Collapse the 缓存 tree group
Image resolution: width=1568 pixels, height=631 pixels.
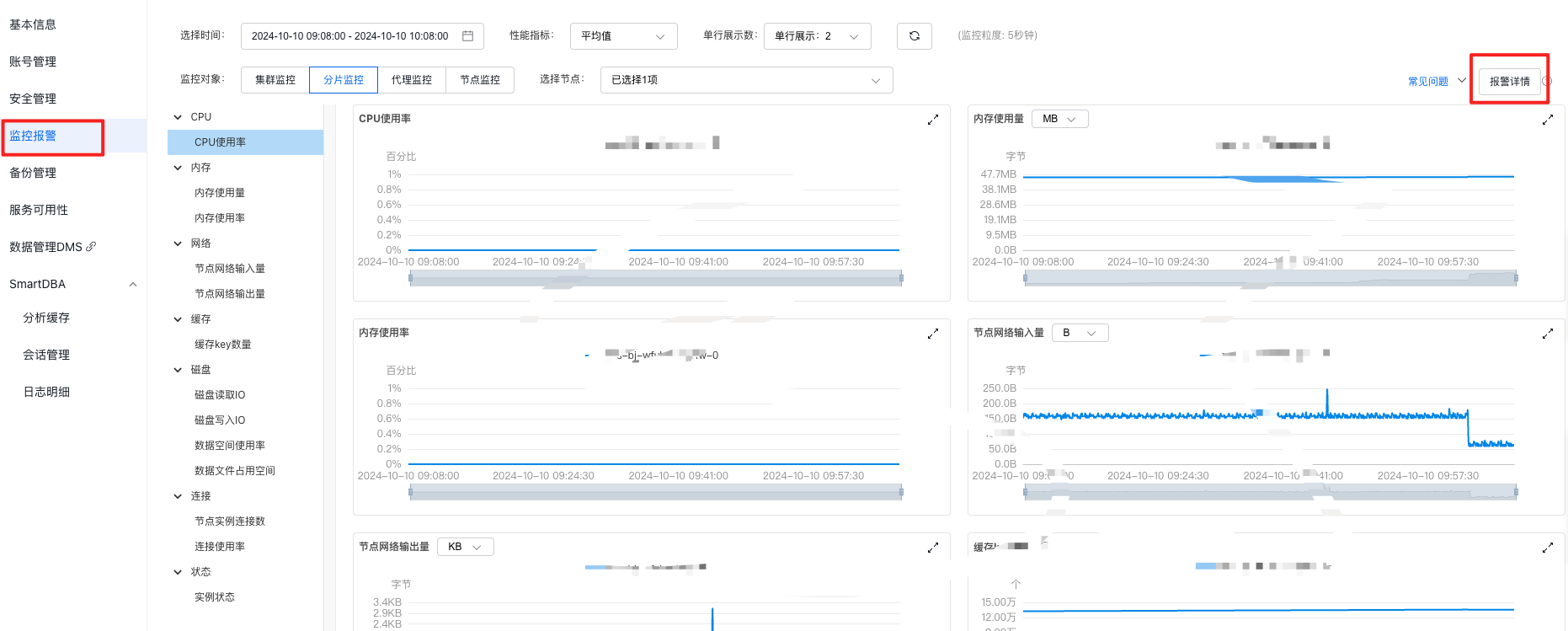tap(178, 319)
